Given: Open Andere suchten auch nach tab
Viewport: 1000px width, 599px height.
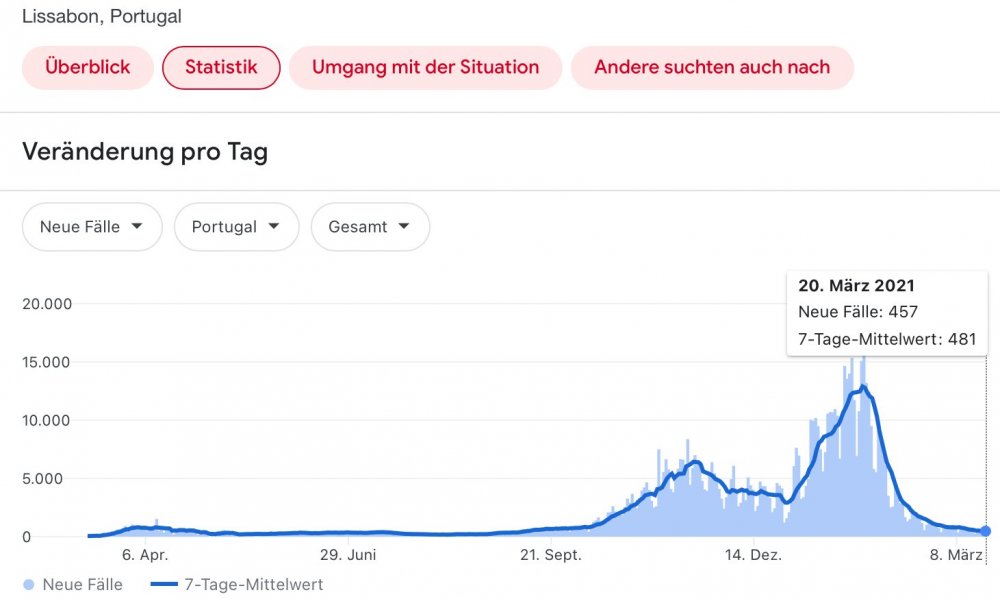Looking at the screenshot, I should (x=712, y=68).
